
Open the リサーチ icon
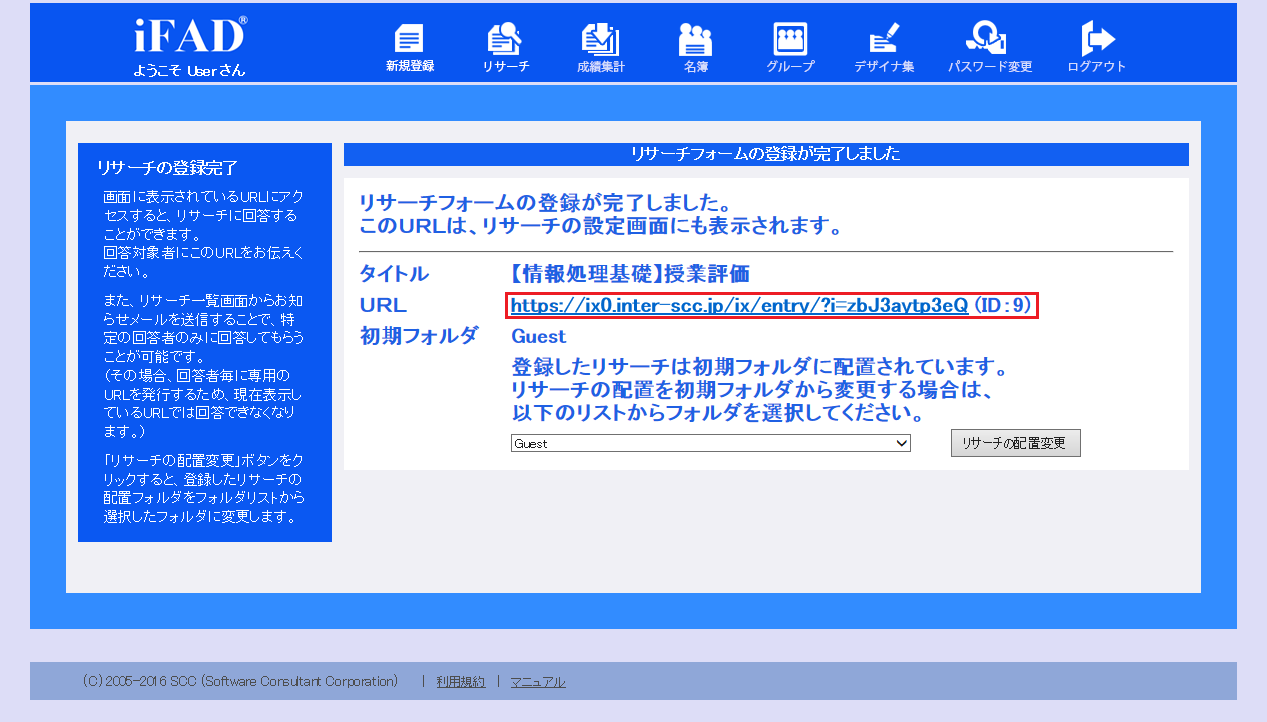tap(505, 48)
